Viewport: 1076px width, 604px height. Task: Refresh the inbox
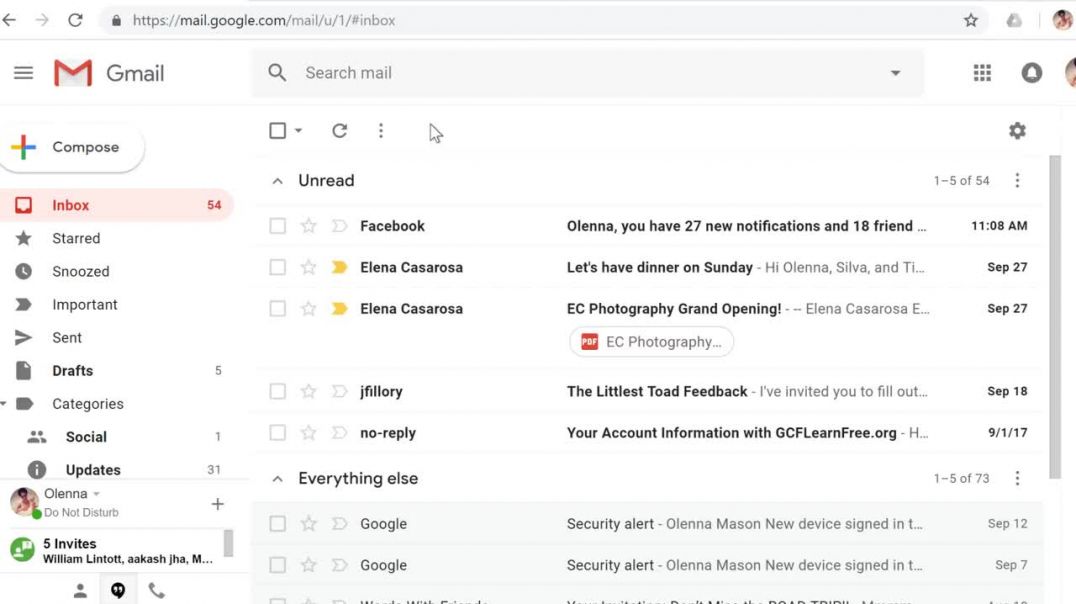click(x=340, y=130)
